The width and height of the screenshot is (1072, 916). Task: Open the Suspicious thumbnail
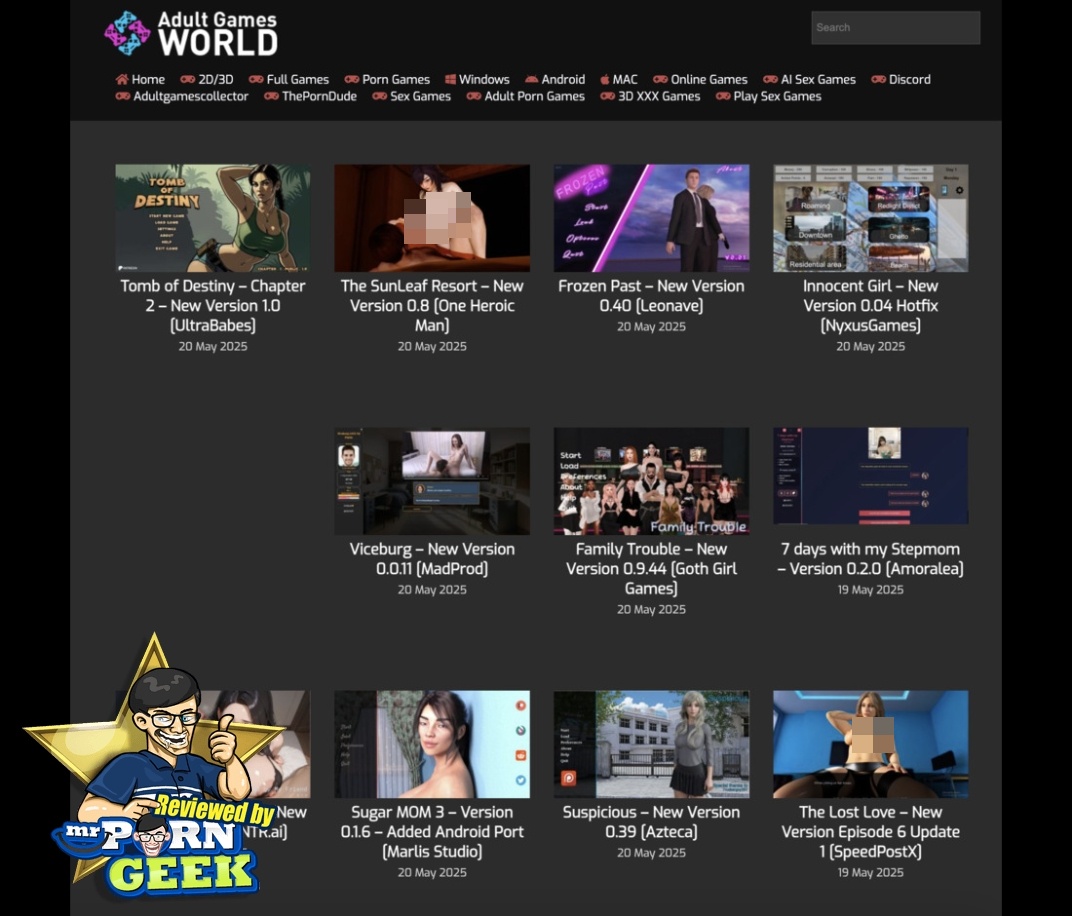pyautogui.click(x=652, y=744)
